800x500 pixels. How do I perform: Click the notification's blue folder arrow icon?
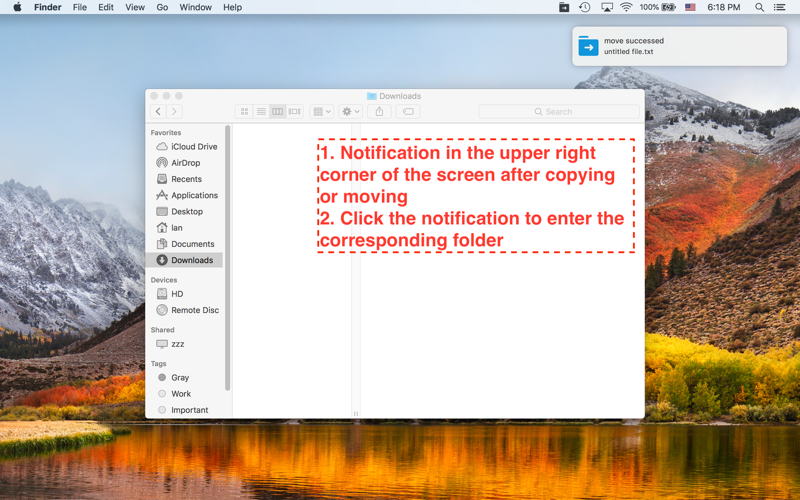[588, 46]
